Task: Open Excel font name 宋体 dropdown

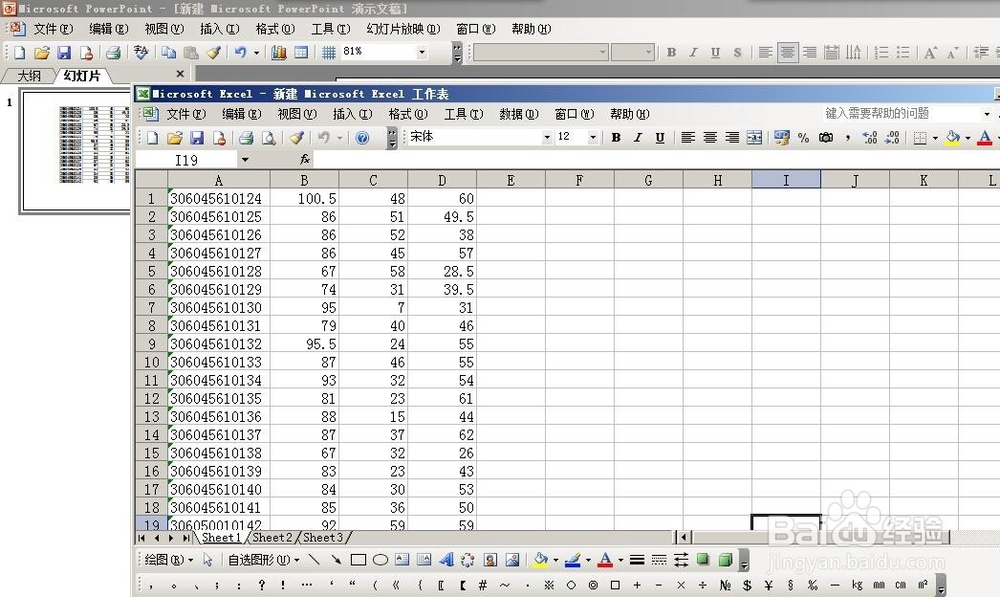Action: 547,137
